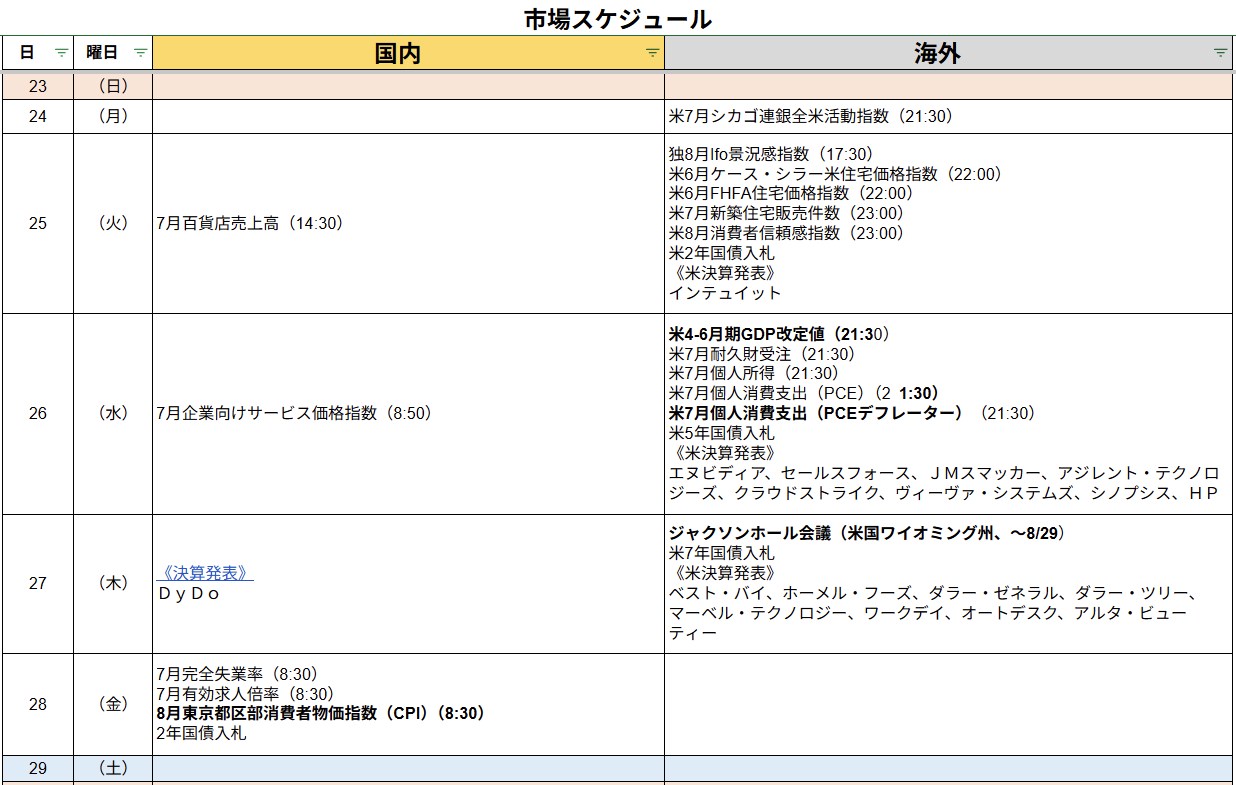Click 米7月個人消費支出（PCEデフレーター） line

852,413
